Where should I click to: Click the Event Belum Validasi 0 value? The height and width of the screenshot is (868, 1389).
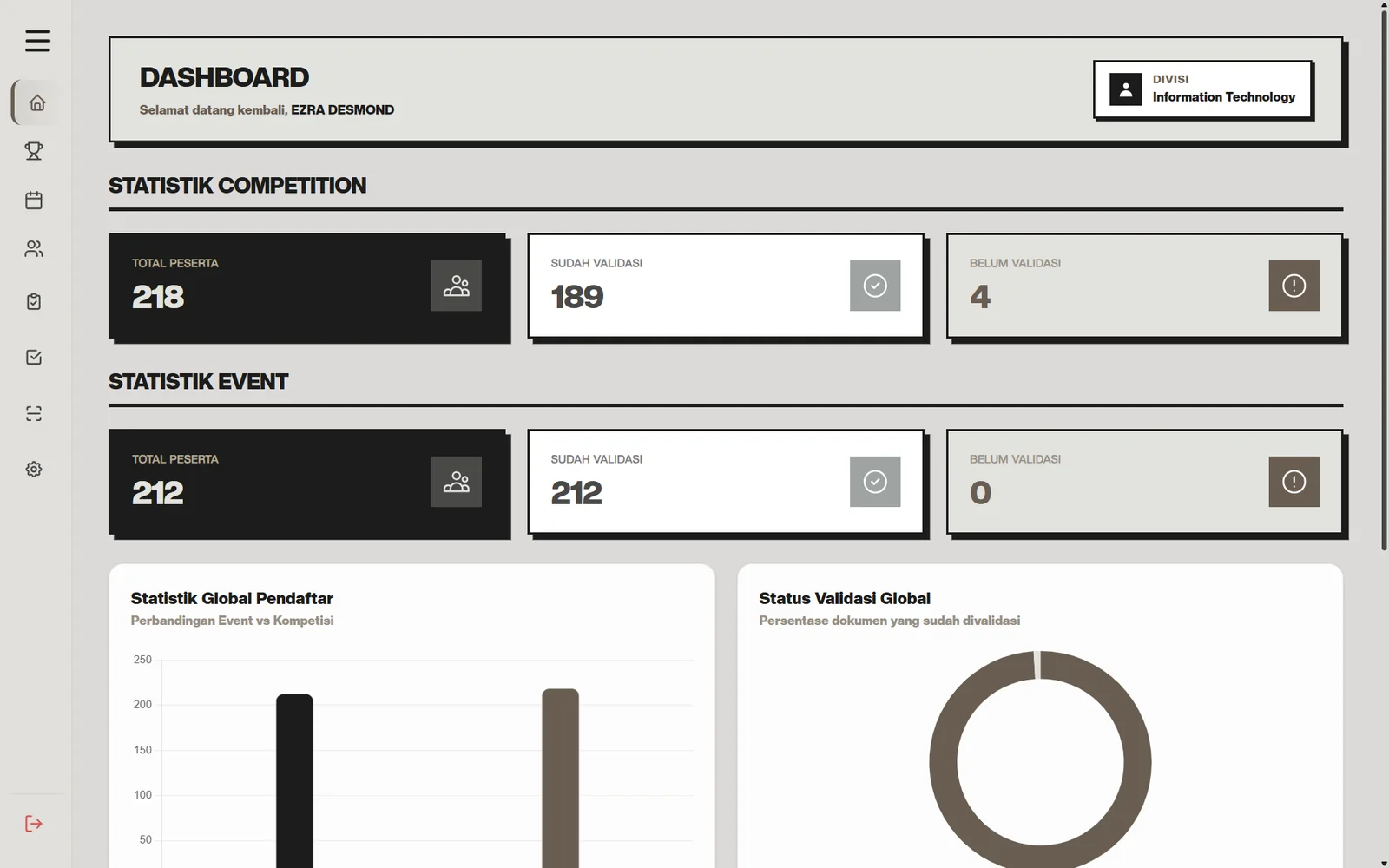[x=980, y=493]
